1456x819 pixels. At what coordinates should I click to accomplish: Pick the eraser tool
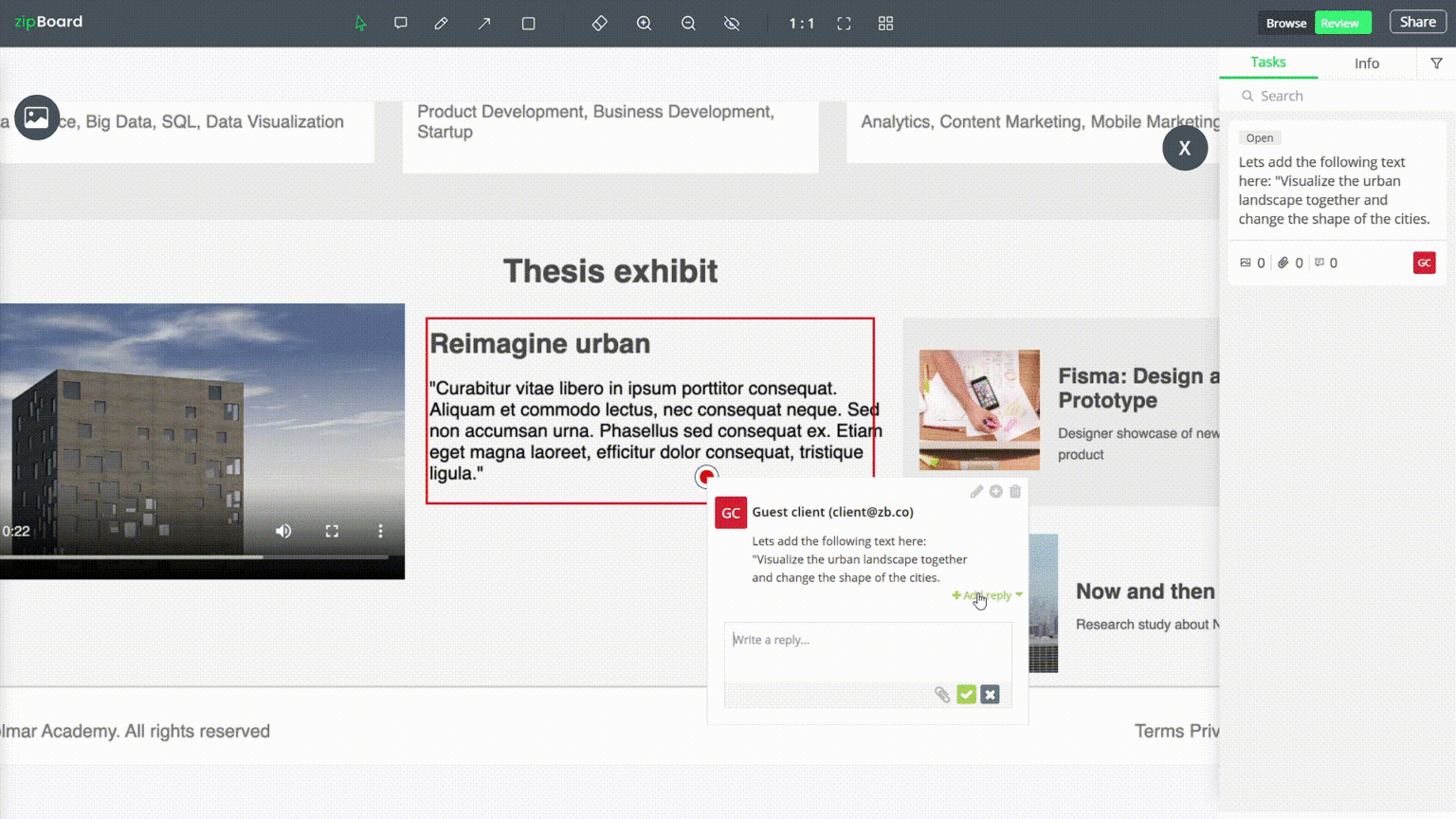coord(599,23)
